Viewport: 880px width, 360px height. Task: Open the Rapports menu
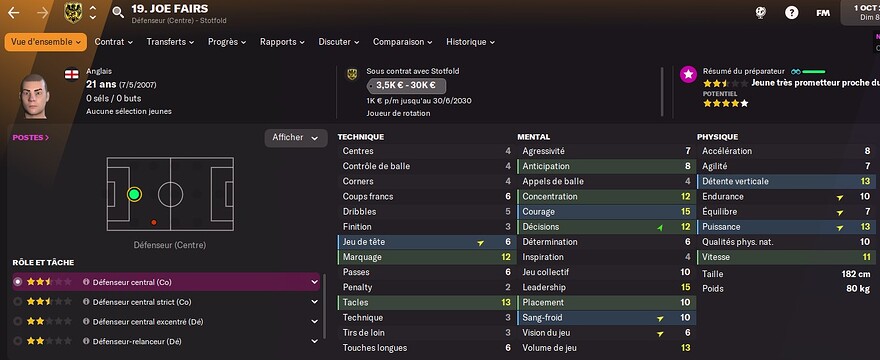pos(282,42)
